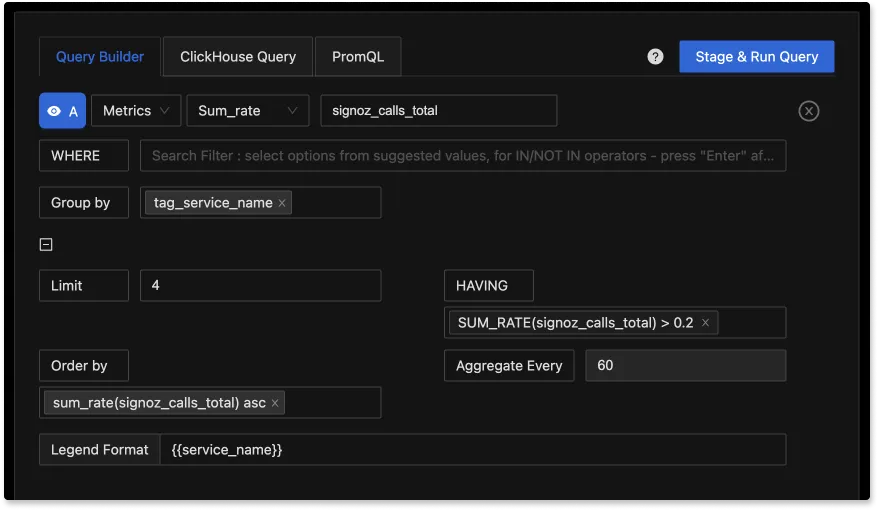This screenshot has width=878, height=510.
Task: Delete query A with circled X icon
Action: click(x=809, y=111)
